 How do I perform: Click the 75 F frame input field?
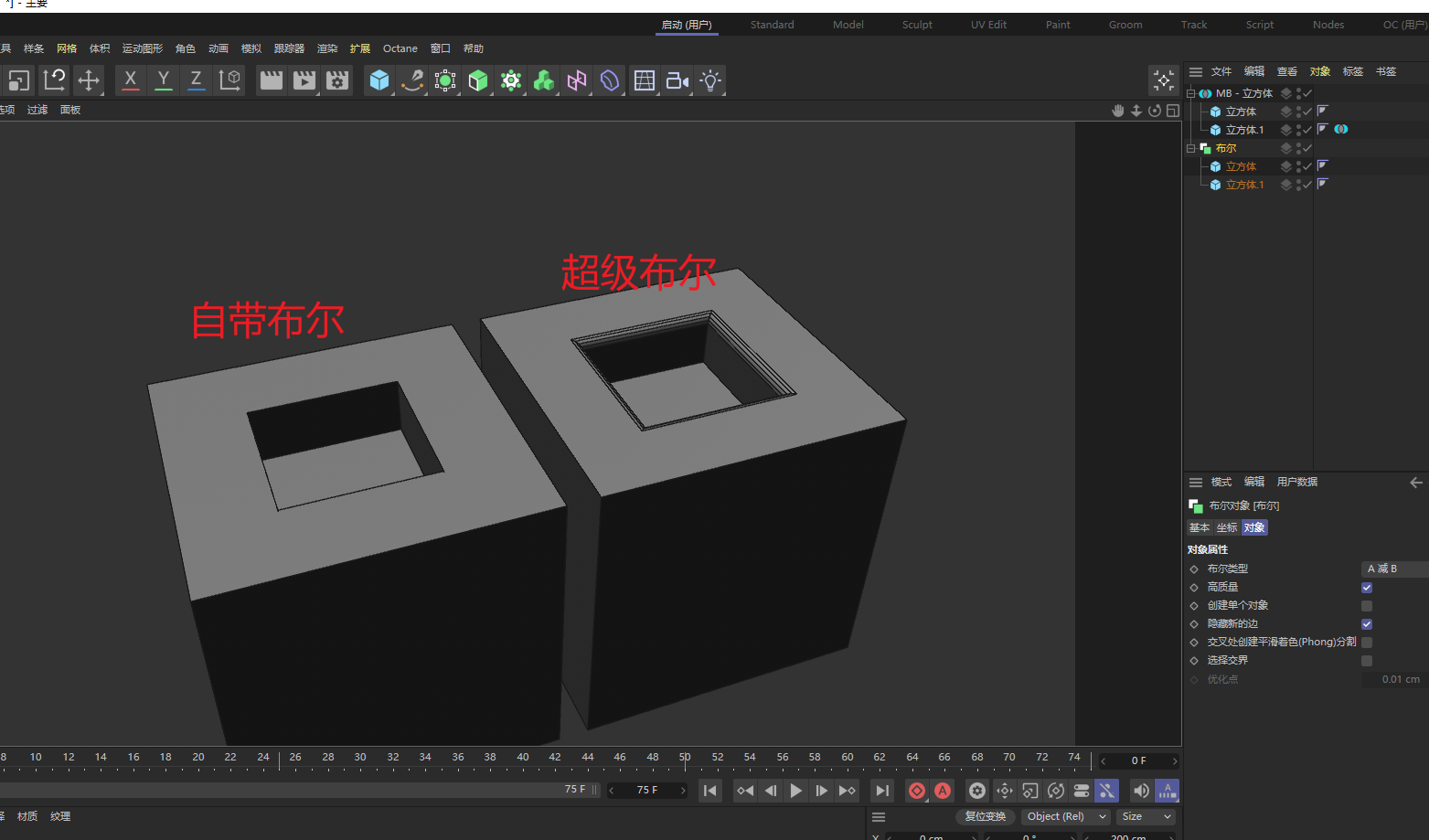point(646,790)
